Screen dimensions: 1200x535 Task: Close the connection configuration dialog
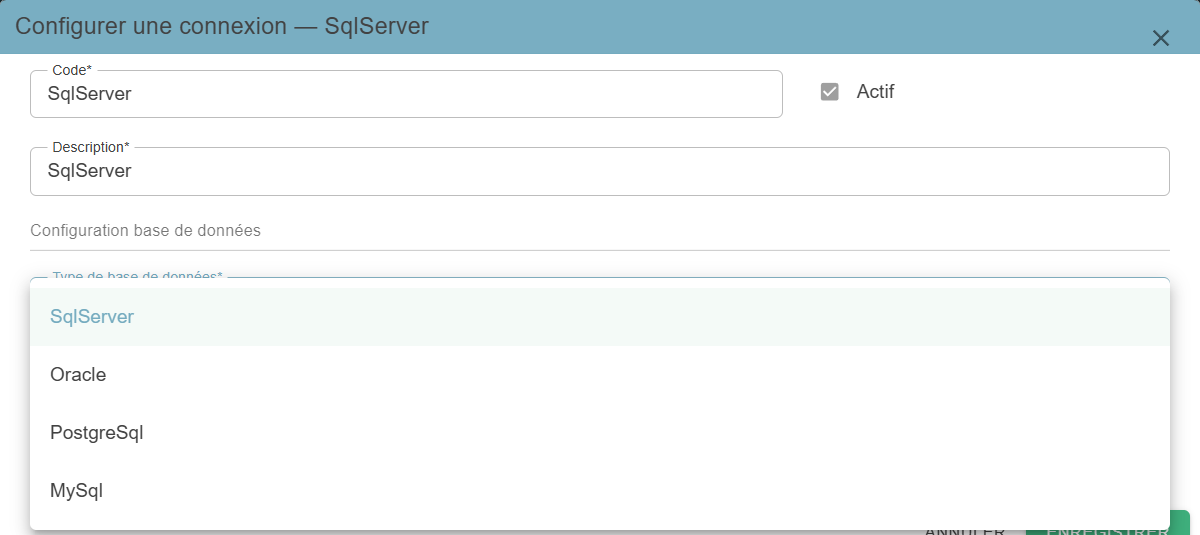(1160, 38)
